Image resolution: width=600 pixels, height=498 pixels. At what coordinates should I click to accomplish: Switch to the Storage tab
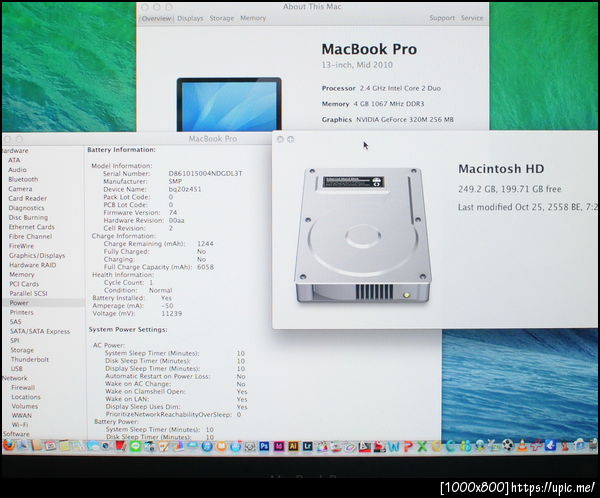[x=222, y=18]
